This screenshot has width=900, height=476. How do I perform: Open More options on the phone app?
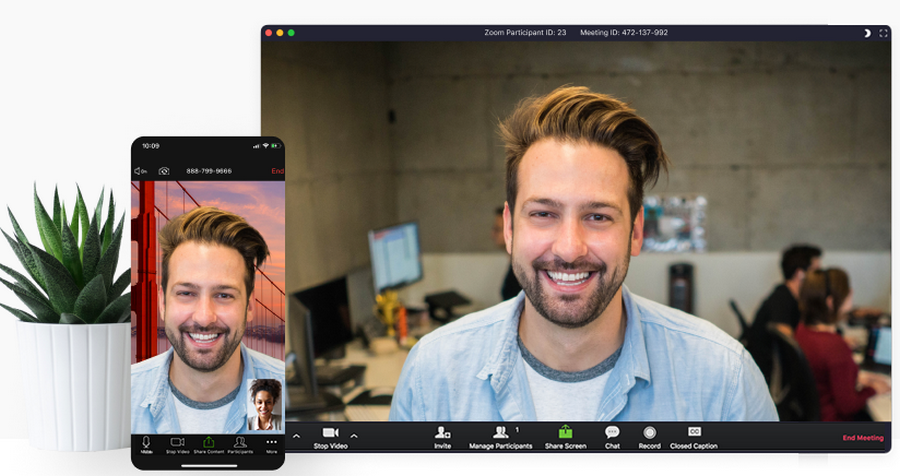[x=271, y=445]
